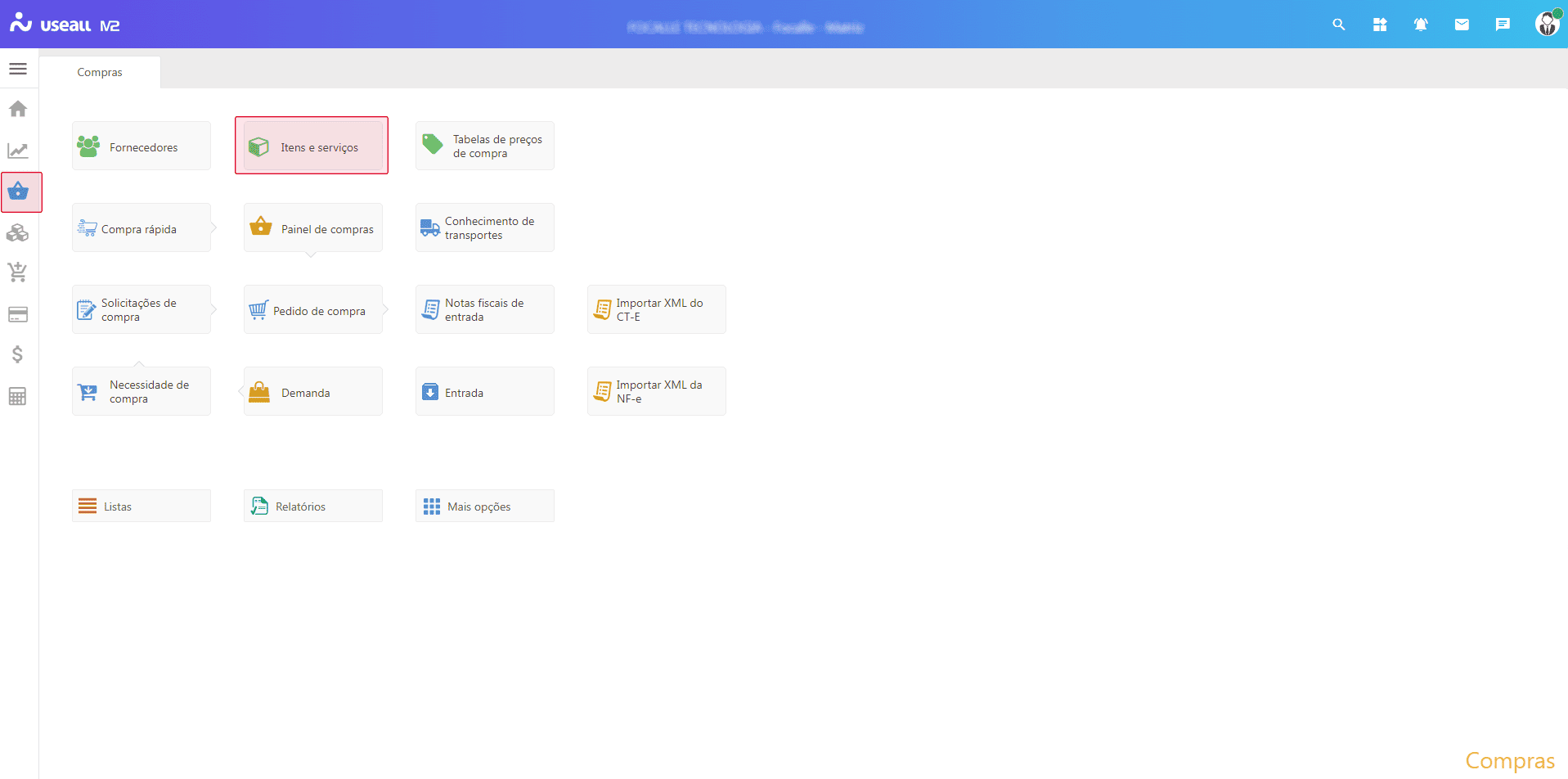Open the chat messages icon
The height and width of the screenshot is (779, 1568).
click(1503, 25)
